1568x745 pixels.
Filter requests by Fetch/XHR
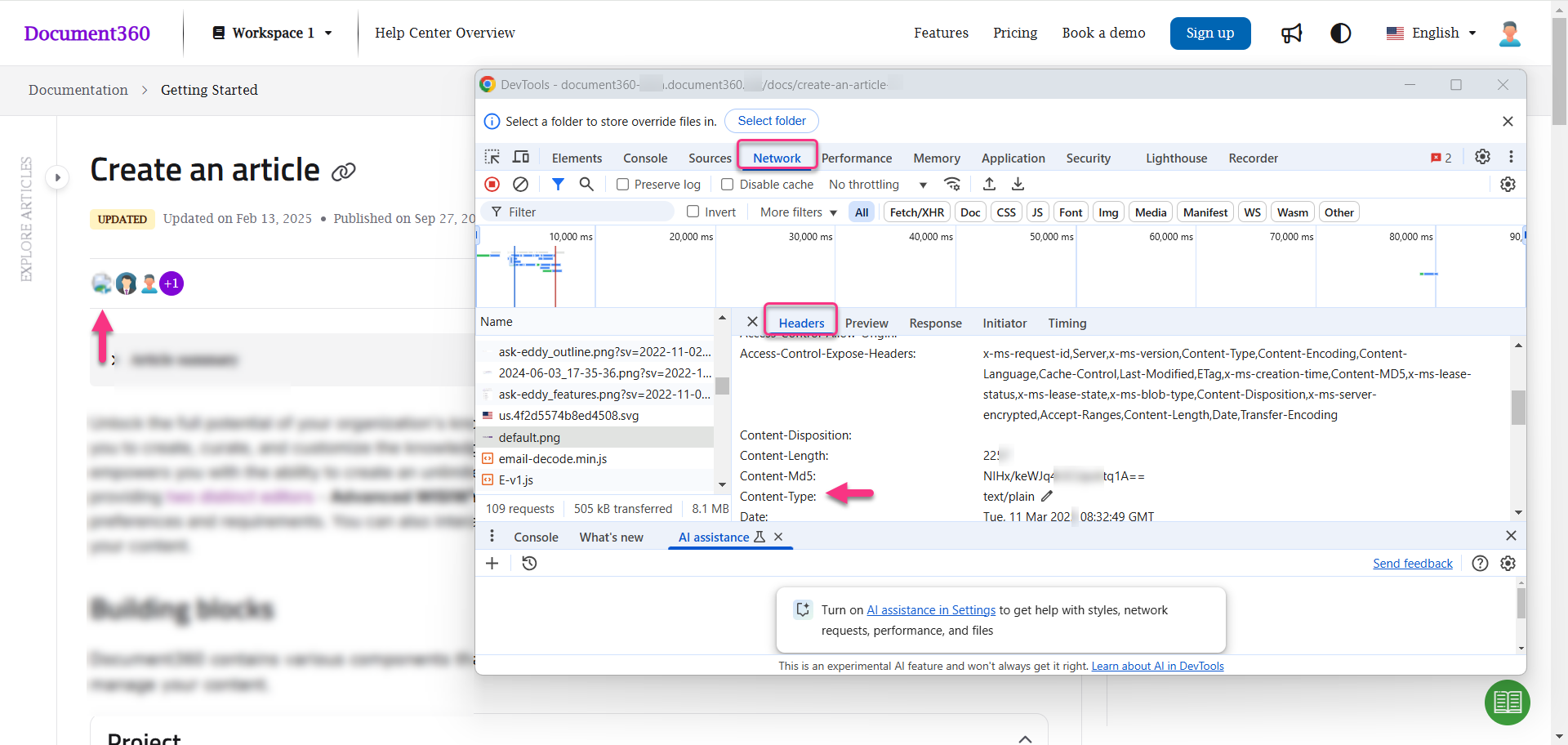click(x=917, y=212)
